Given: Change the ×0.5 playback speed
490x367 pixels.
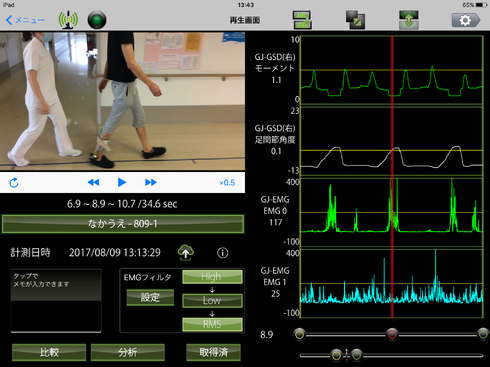Looking at the screenshot, I should pos(227,183).
